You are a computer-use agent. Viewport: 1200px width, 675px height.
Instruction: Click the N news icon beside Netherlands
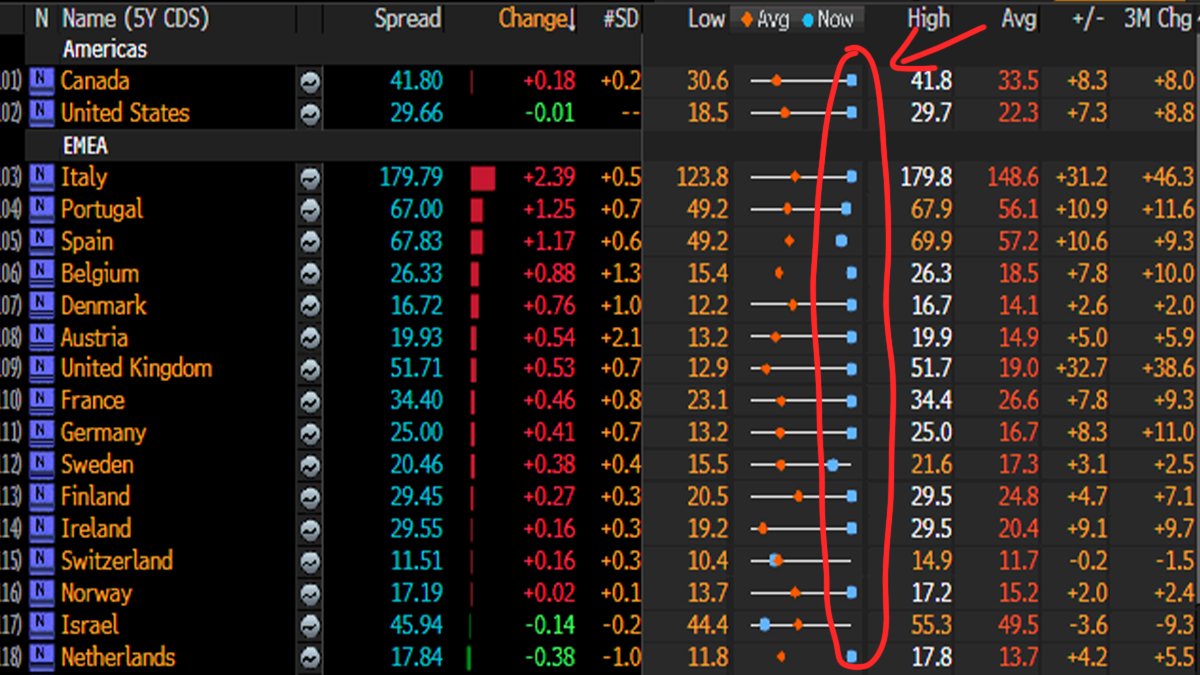(x=41, y=656)
